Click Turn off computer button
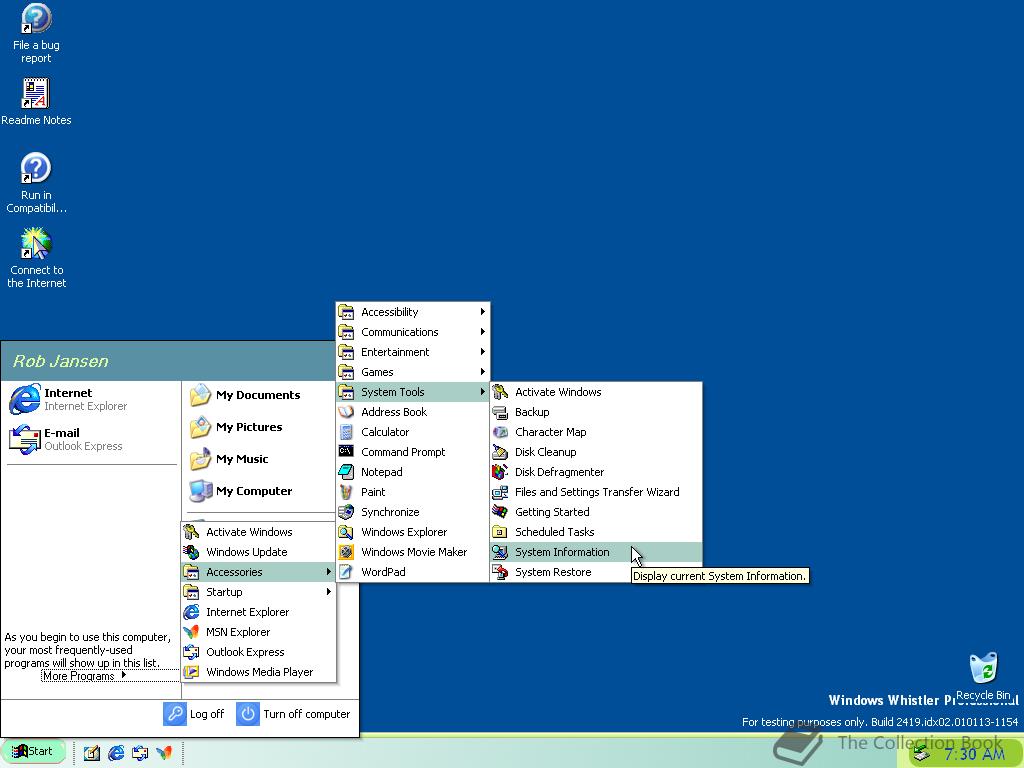 pyautogui.click(x=293, y=714)
